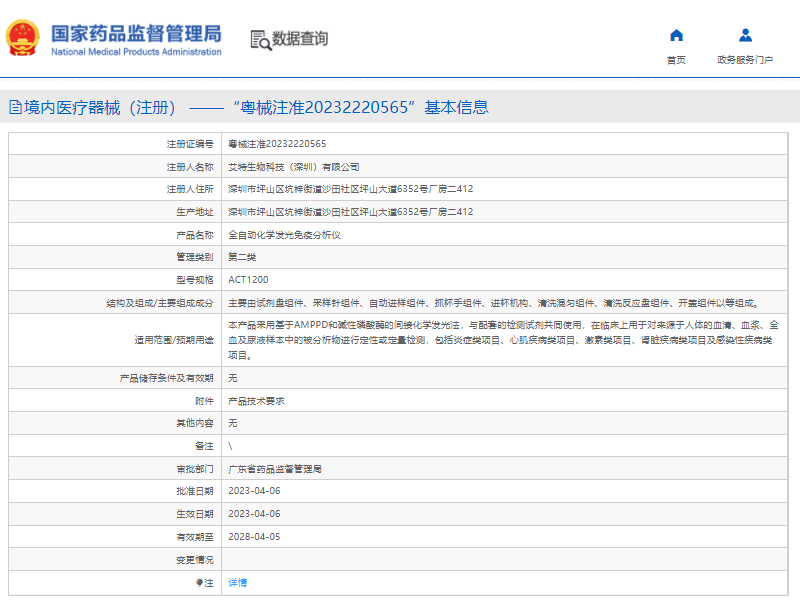Viewport: 800px width, 602px height.
Task: Click the 生产地址 address value
Action: pyautogui.click(x=351, y=212)
